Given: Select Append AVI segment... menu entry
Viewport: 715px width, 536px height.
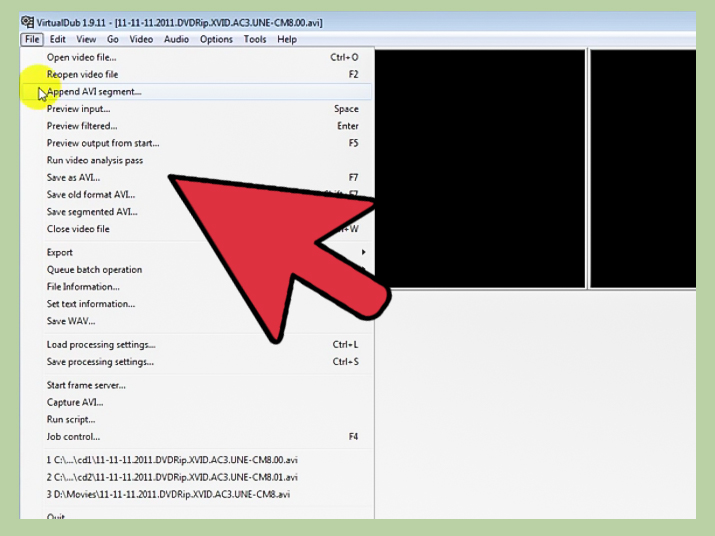Looking at the screenshot, I should coord(94,92).
